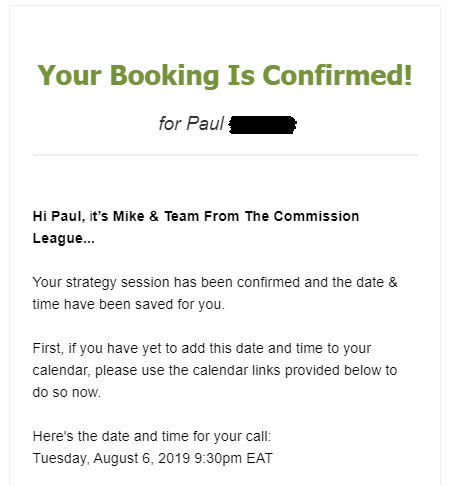
Task: Click 'Your strategy session has been confirmed' sentence
Action: (166, 282)
